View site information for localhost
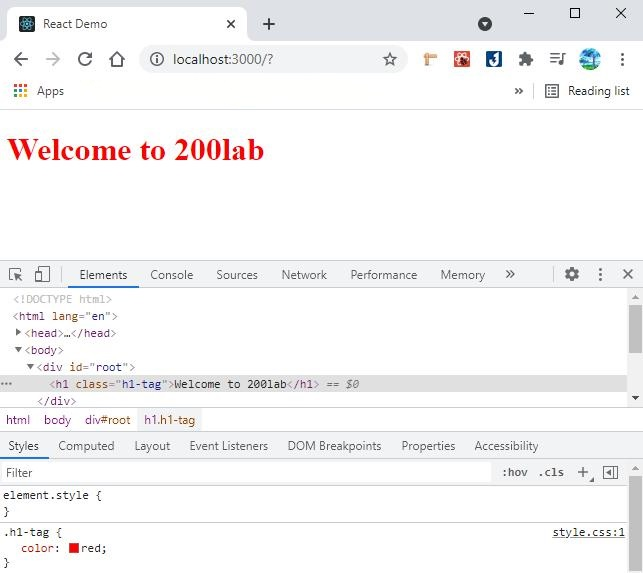Screen dimensions: 643x573 pyautogui.click(x=157, y=59)
